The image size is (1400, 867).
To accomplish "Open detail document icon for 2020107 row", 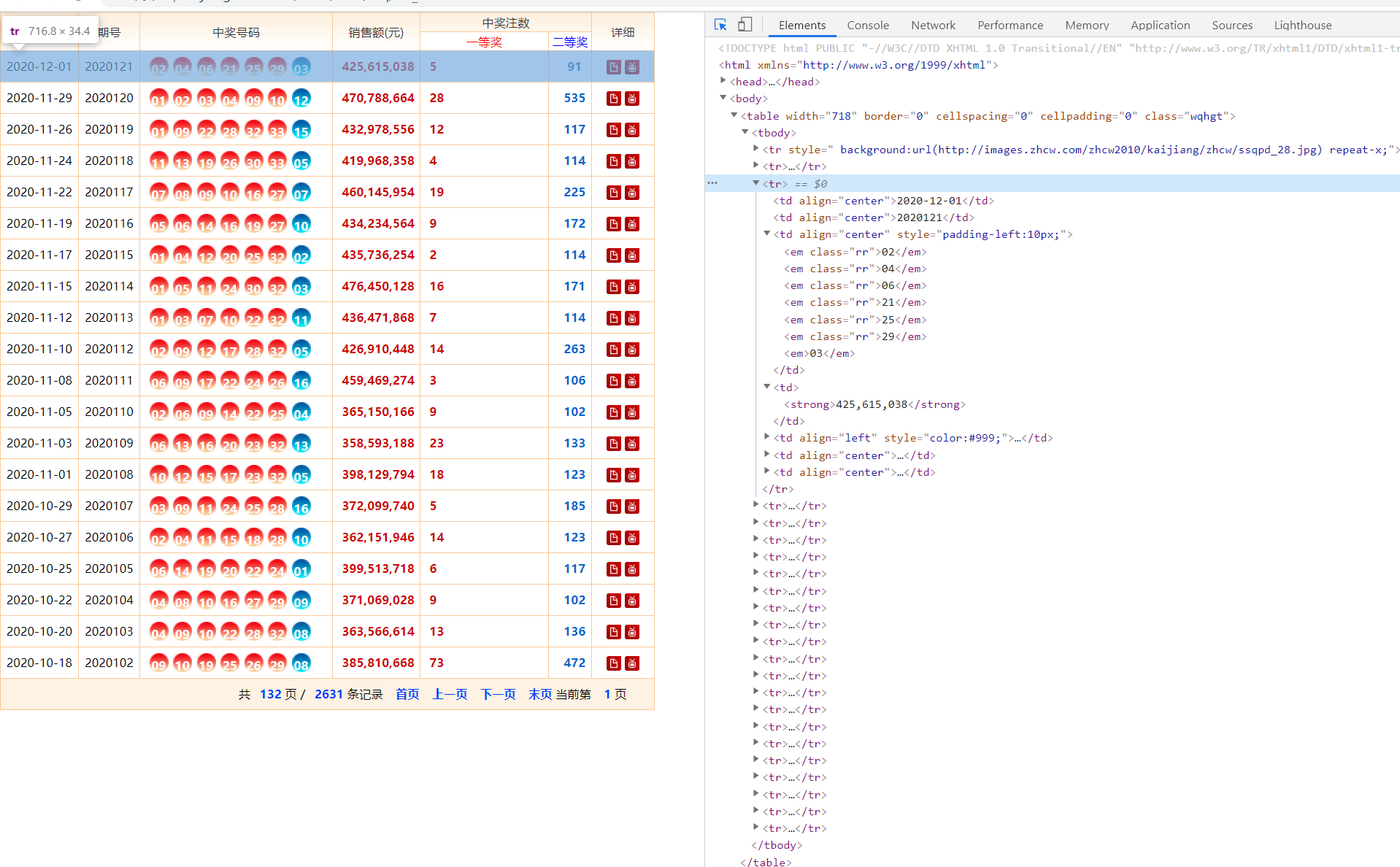I will 614,506.
